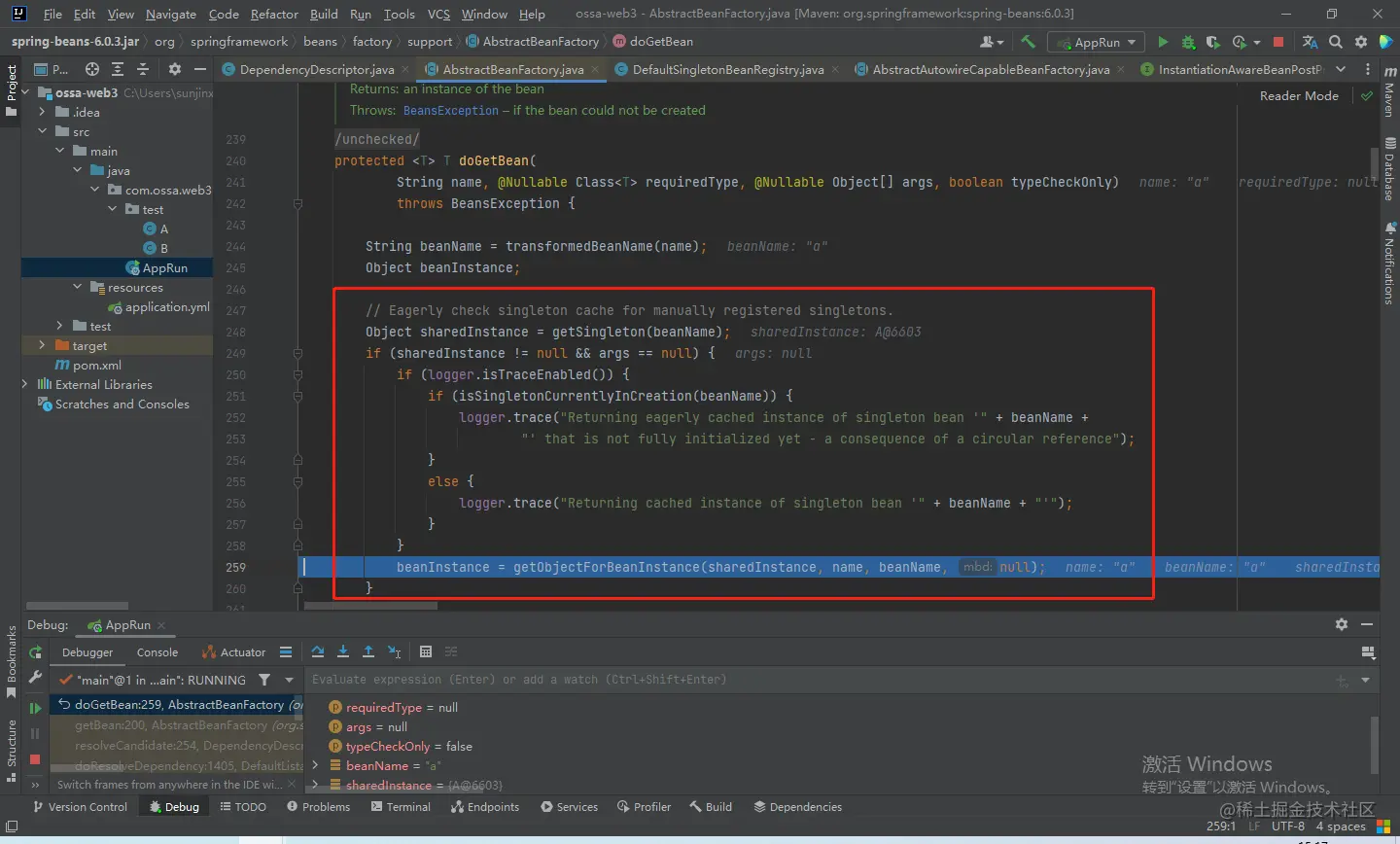The image size is (1400, 844).
Task: Click the Build project hammer icon
Action: pos(1028,42)
